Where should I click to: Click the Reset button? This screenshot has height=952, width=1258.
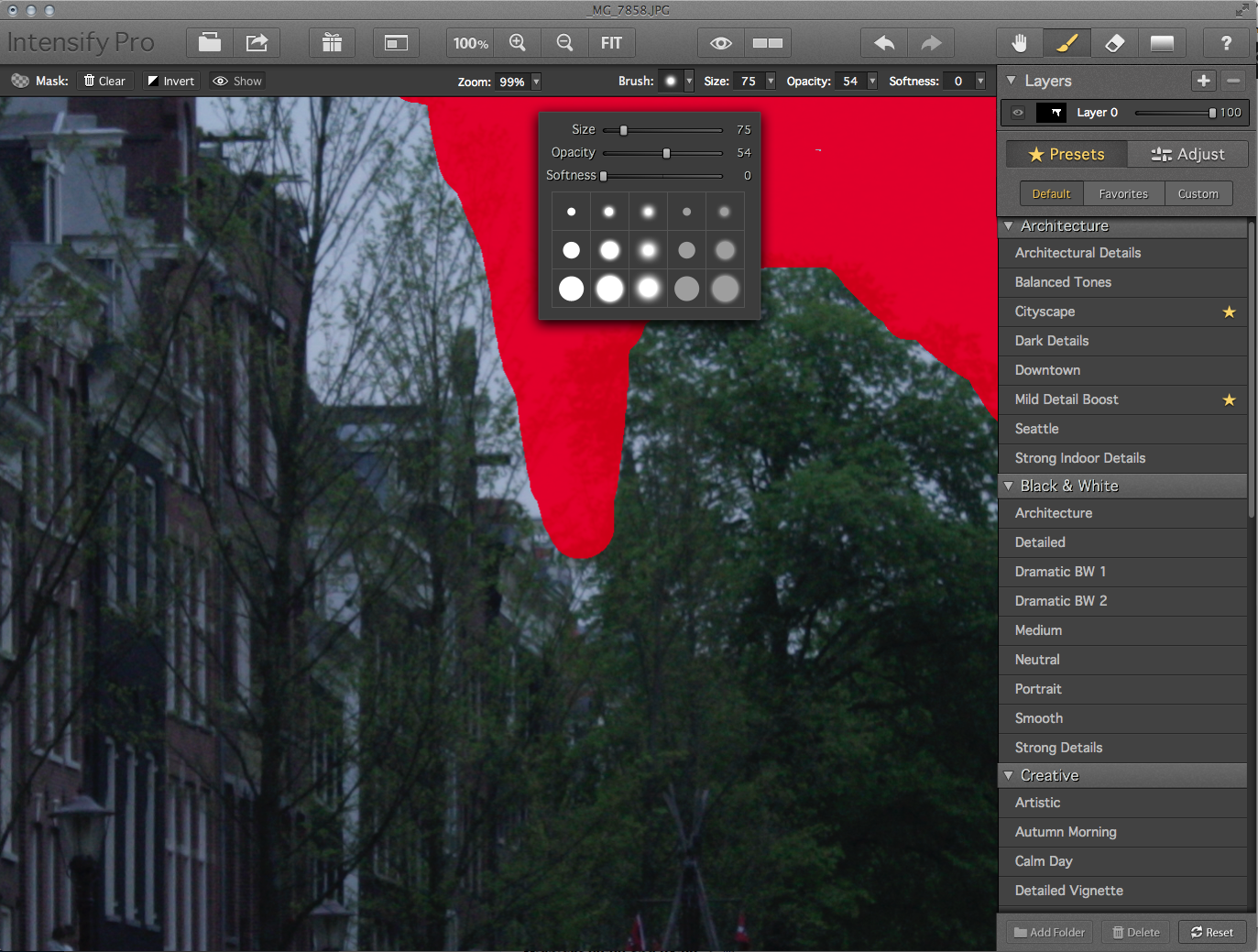[1212, 932]
